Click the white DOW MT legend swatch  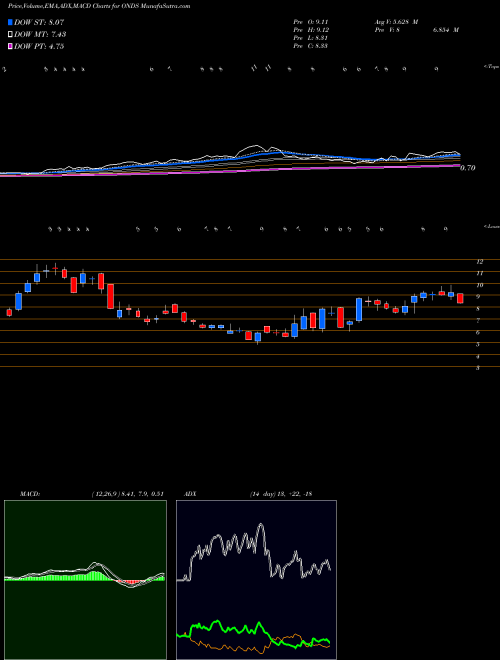10,35
